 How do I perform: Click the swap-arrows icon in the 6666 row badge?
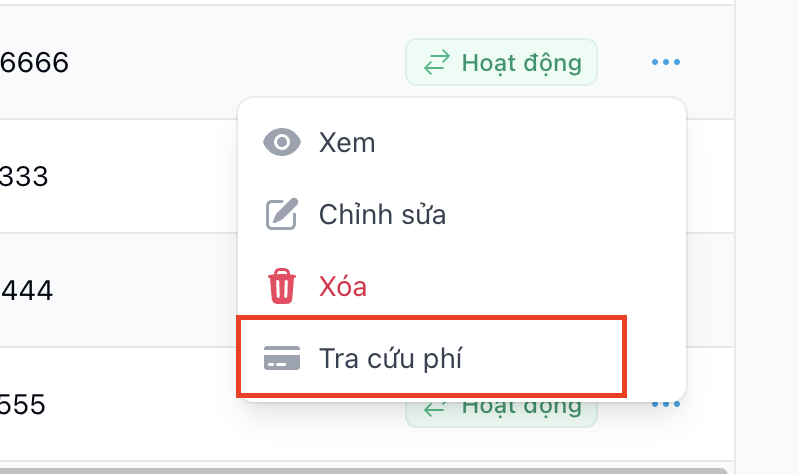[437, 63]
